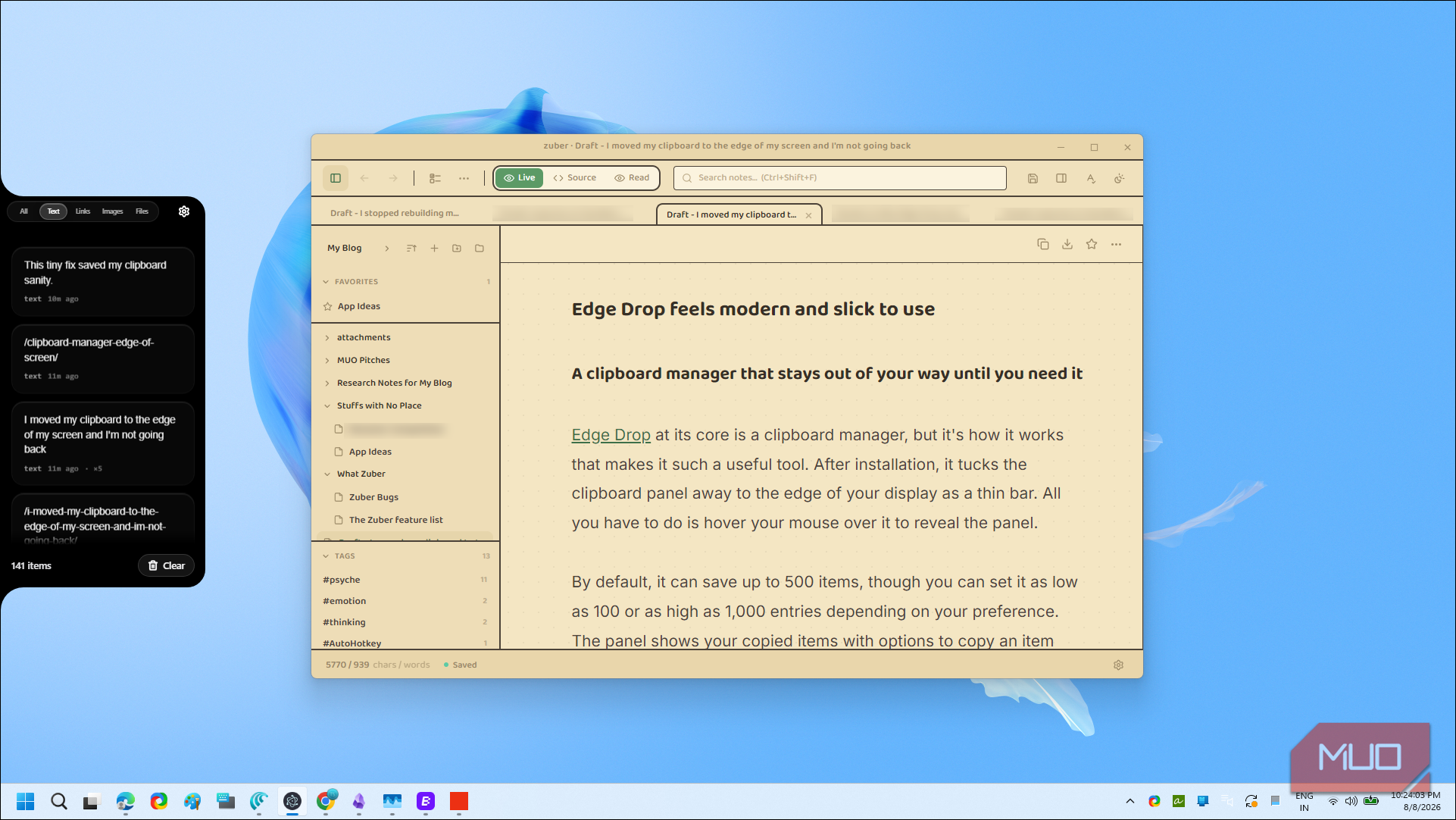Select the Links filter in Edge Drop panel
This screenshot has width=1456, height=820.
pos(83,211)
